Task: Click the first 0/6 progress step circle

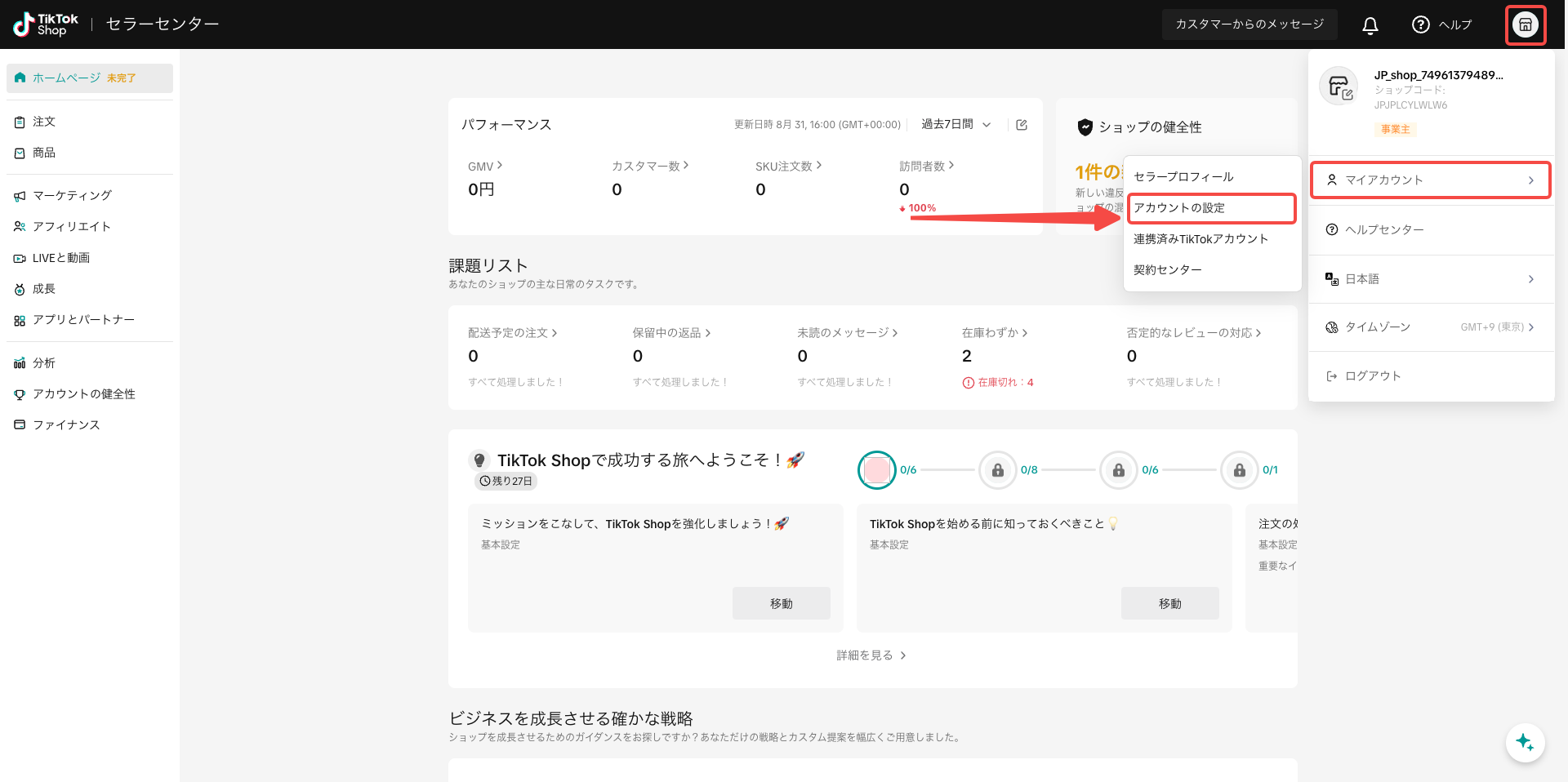Action: click(877, 470)
